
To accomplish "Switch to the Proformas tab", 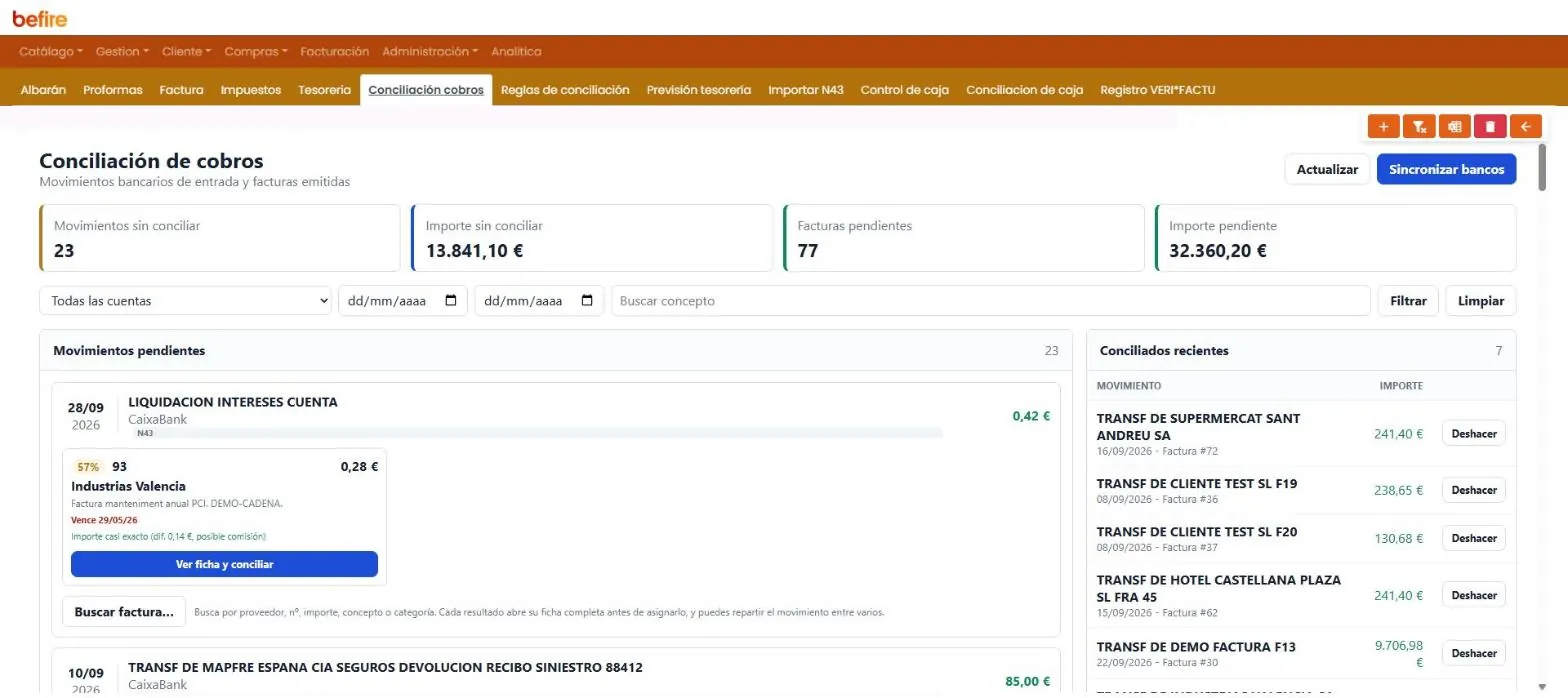I will [x=113, y=89].
